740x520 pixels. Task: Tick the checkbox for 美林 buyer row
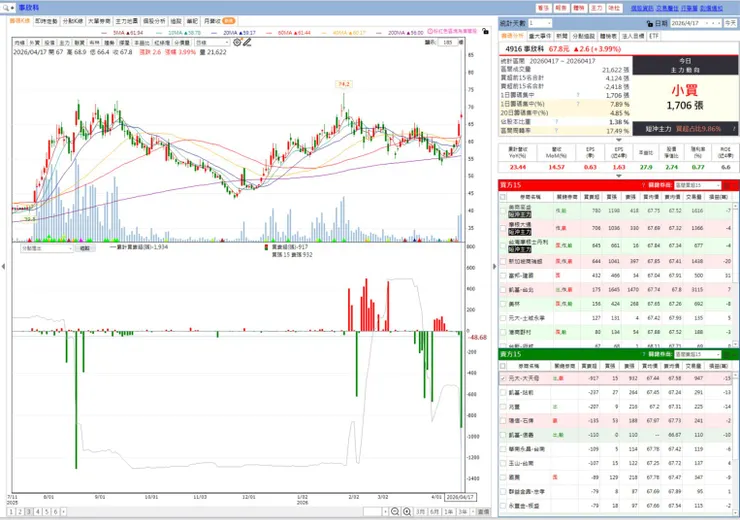click(503, 304)
